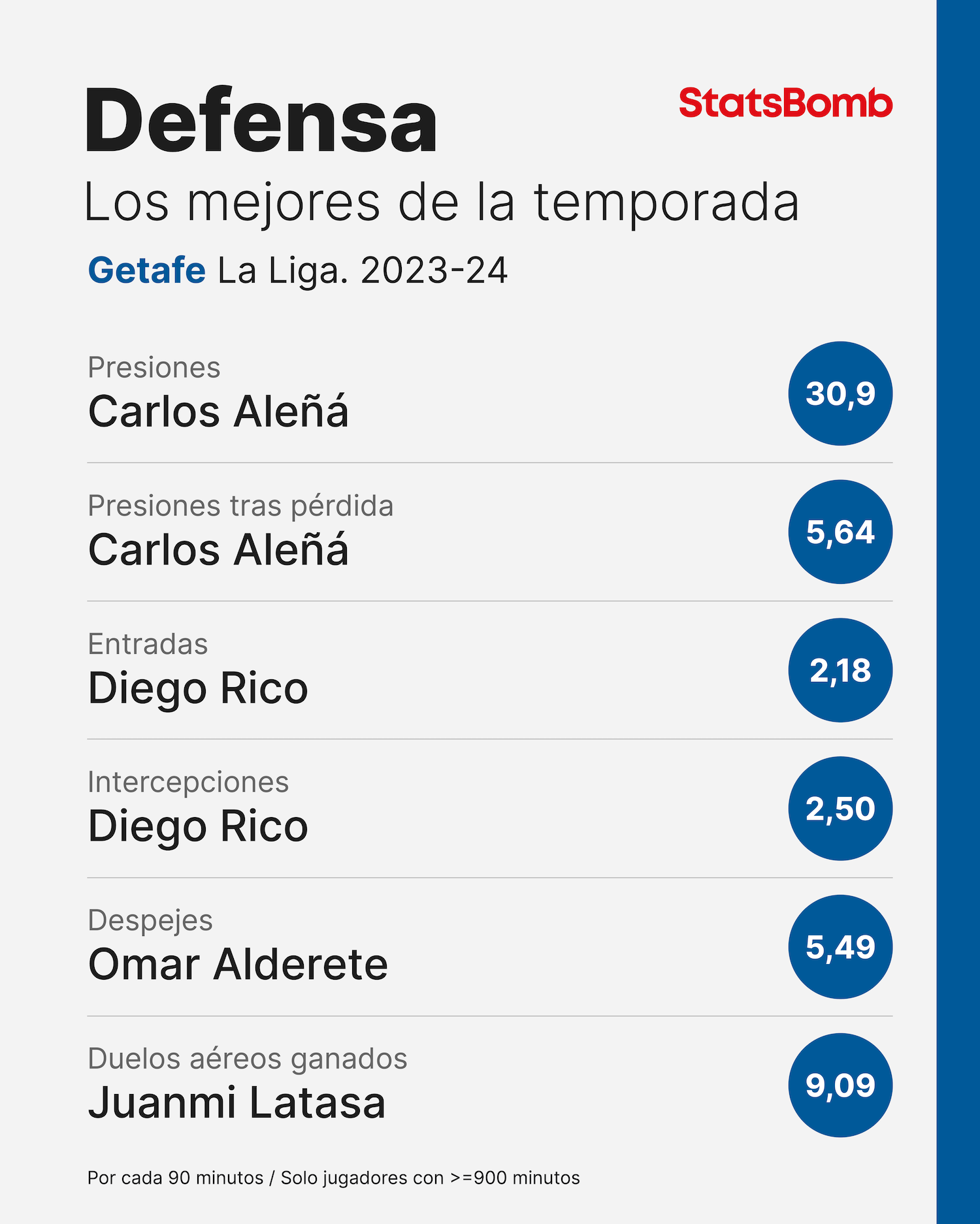
Task: Click the 9,09 aerial duels circle
Action: pos(840,1086)
